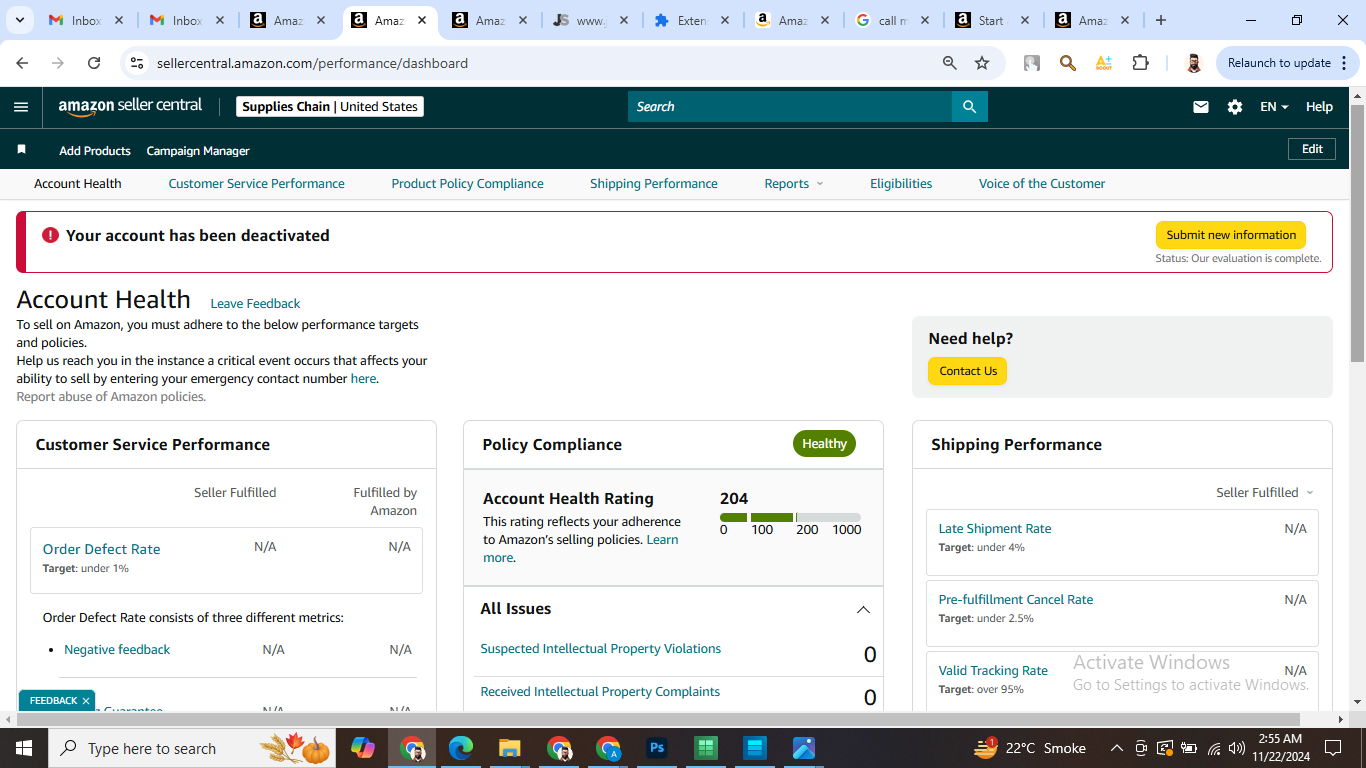Open Add Products link
Screen dimensions: 1366x768
click(95, 151)
